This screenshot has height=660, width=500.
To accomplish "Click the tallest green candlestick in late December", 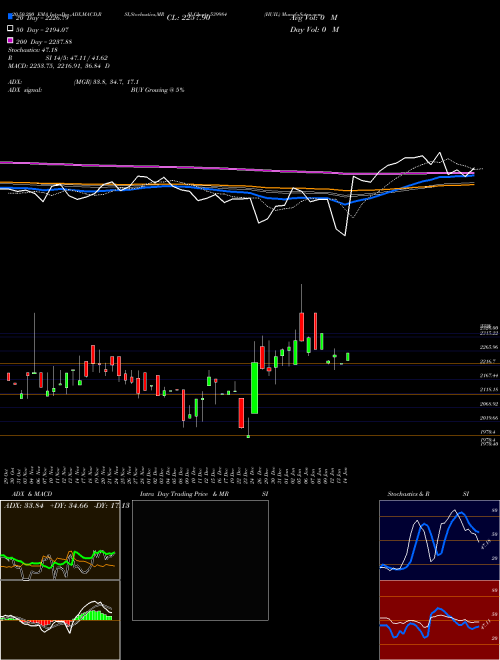I will point(255,388).
